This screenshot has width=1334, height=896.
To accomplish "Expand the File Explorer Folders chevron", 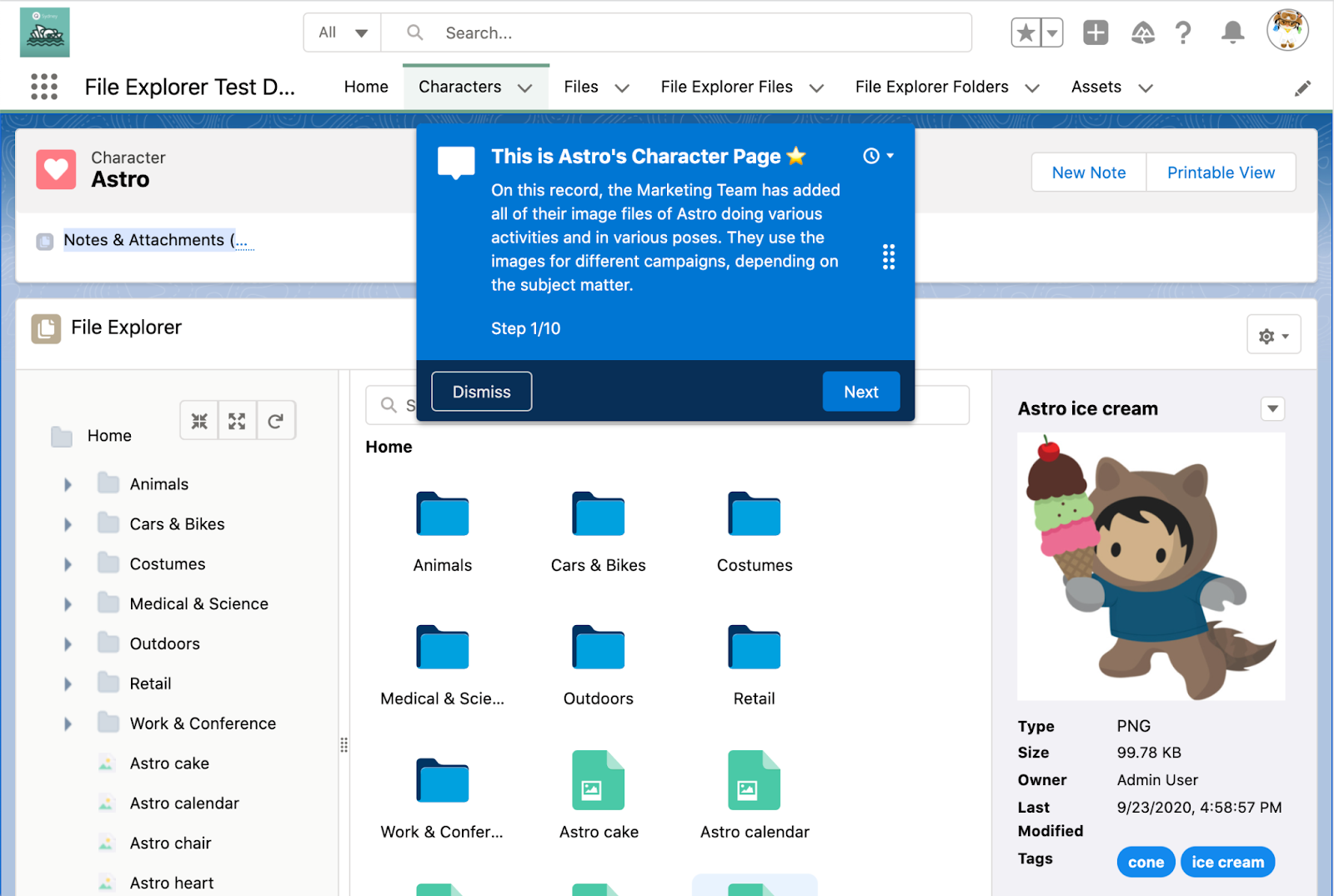I will [x=1032, y=88].
